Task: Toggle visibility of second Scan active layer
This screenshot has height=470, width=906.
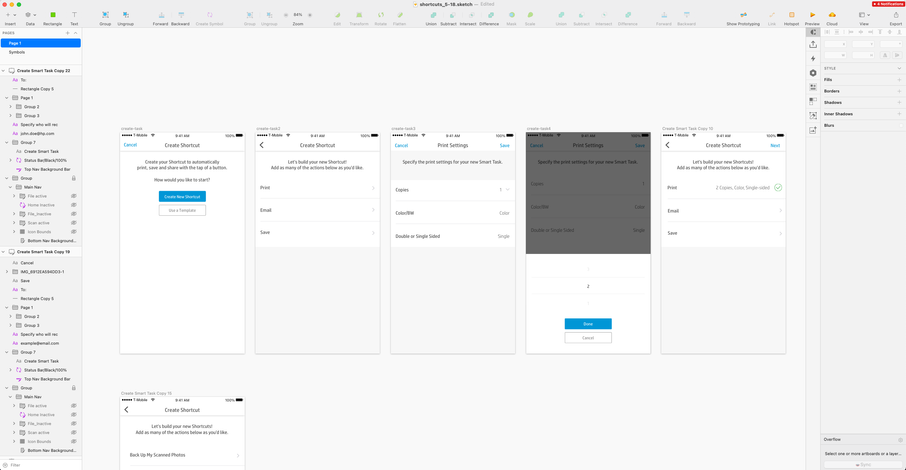Action: tap(73, 432)
